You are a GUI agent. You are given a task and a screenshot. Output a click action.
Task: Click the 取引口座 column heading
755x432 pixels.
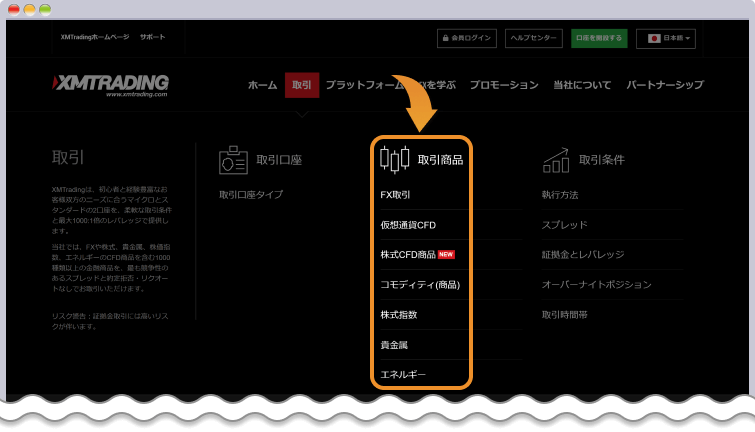[x=279, y=160]
